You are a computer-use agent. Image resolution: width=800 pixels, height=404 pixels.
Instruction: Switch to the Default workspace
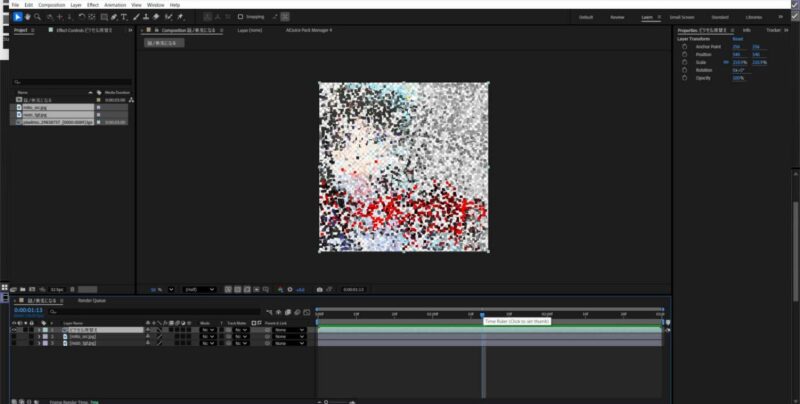pyautogui.click(x=586, y=17)
